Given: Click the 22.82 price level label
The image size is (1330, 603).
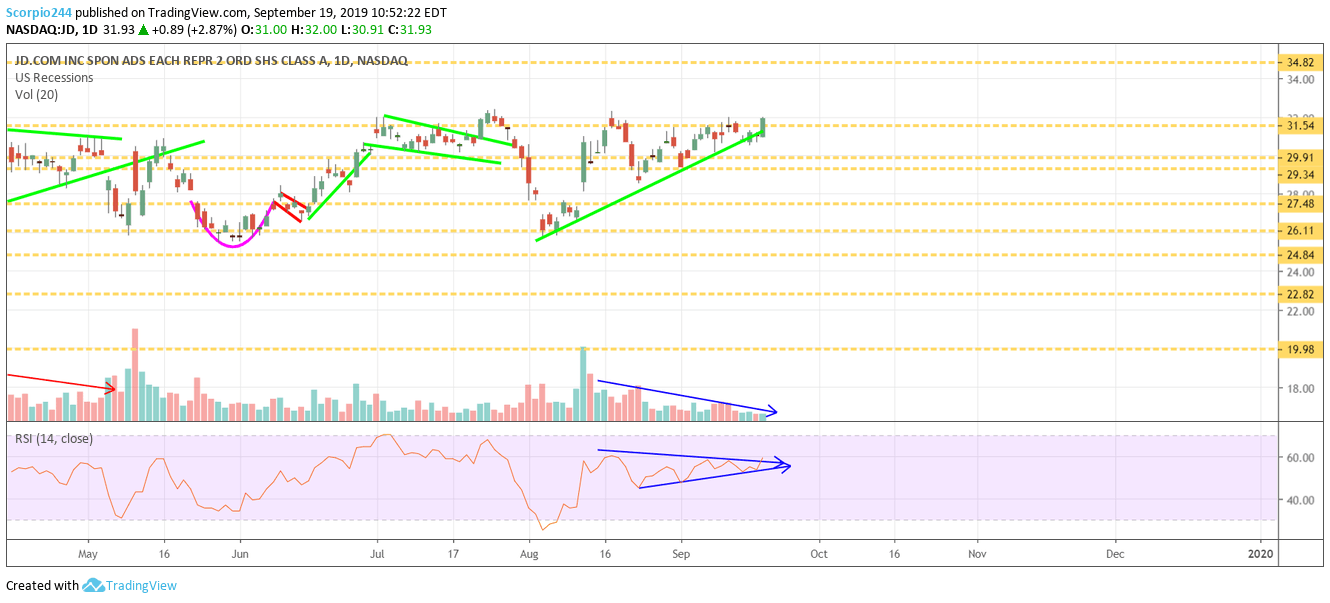Looking at the screenshot, I should [1299, 295].
